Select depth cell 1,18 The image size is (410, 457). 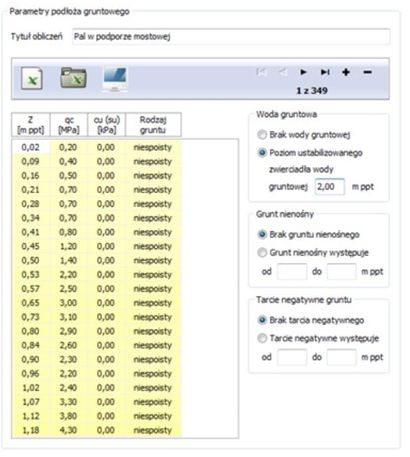(30, 430)
